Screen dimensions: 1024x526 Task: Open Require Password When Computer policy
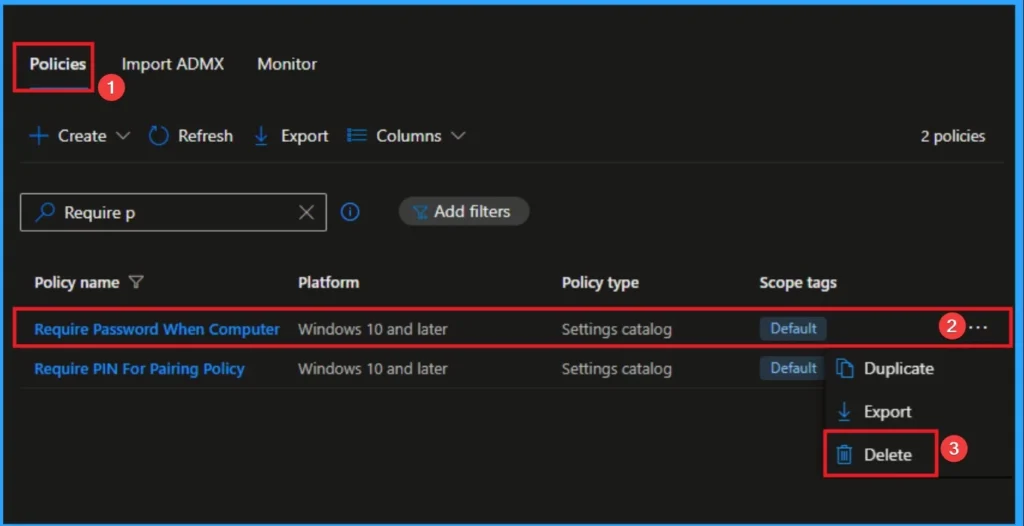pyautogui.click(x=157, y=329)
